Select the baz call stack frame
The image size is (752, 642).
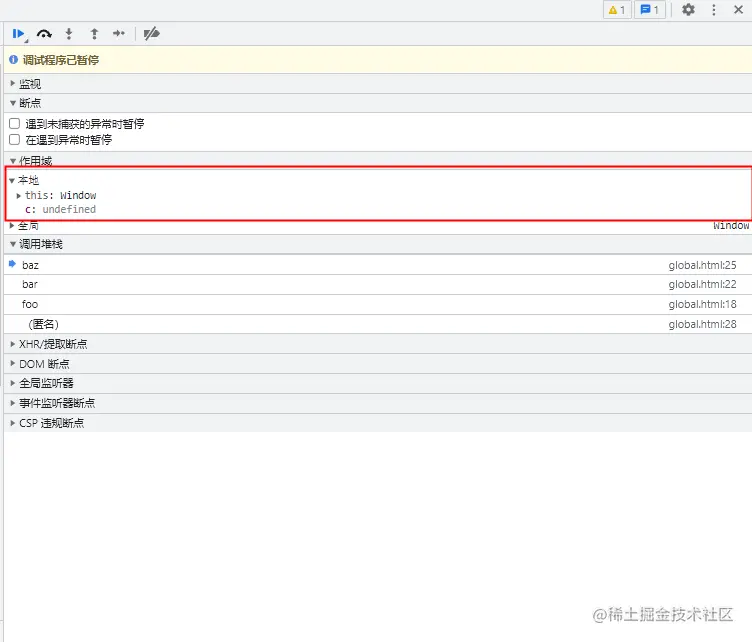(x=378, y=265)
